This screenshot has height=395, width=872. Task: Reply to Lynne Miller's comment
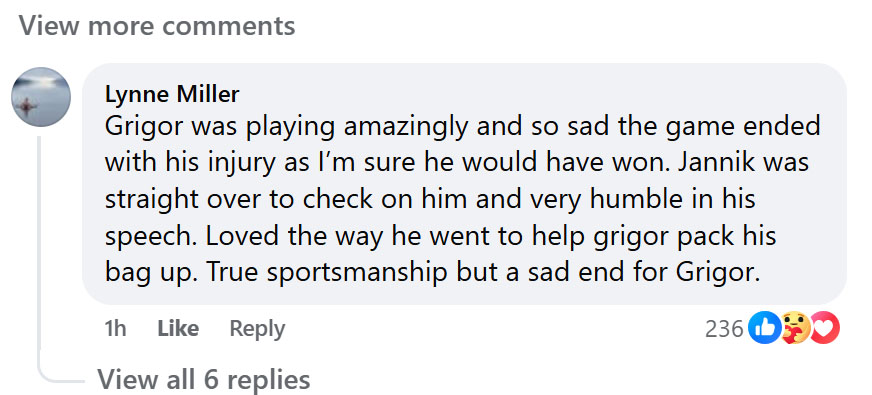point(257,329)
